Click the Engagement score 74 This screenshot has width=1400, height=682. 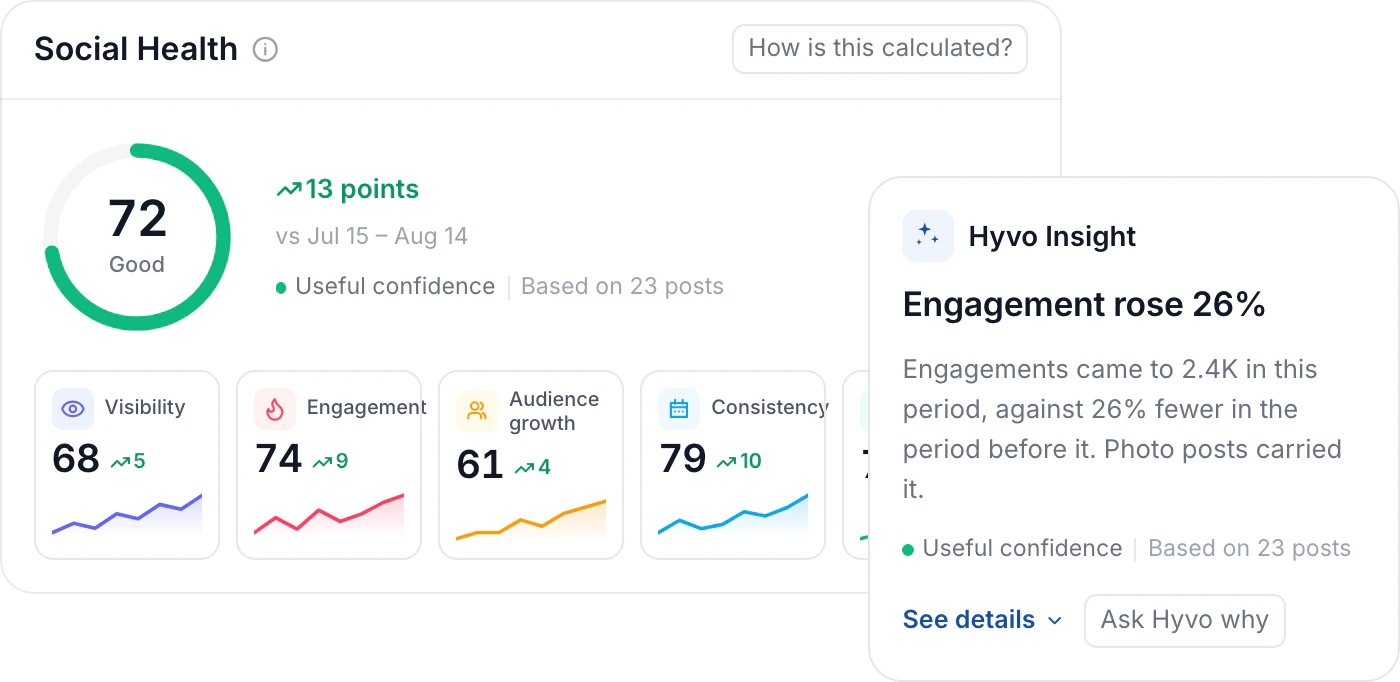pyautogui.click(x=278, y=459)
